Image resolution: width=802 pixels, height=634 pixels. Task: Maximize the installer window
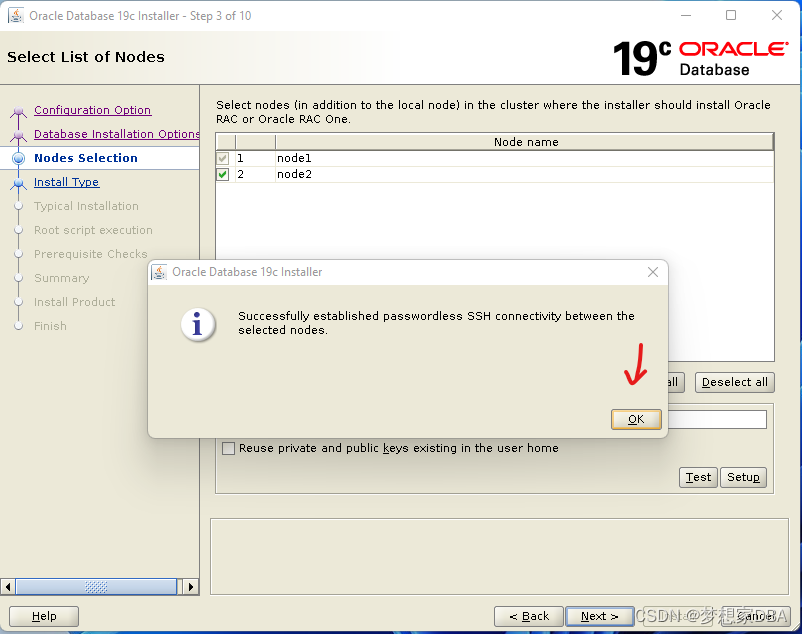coord(731,16)
